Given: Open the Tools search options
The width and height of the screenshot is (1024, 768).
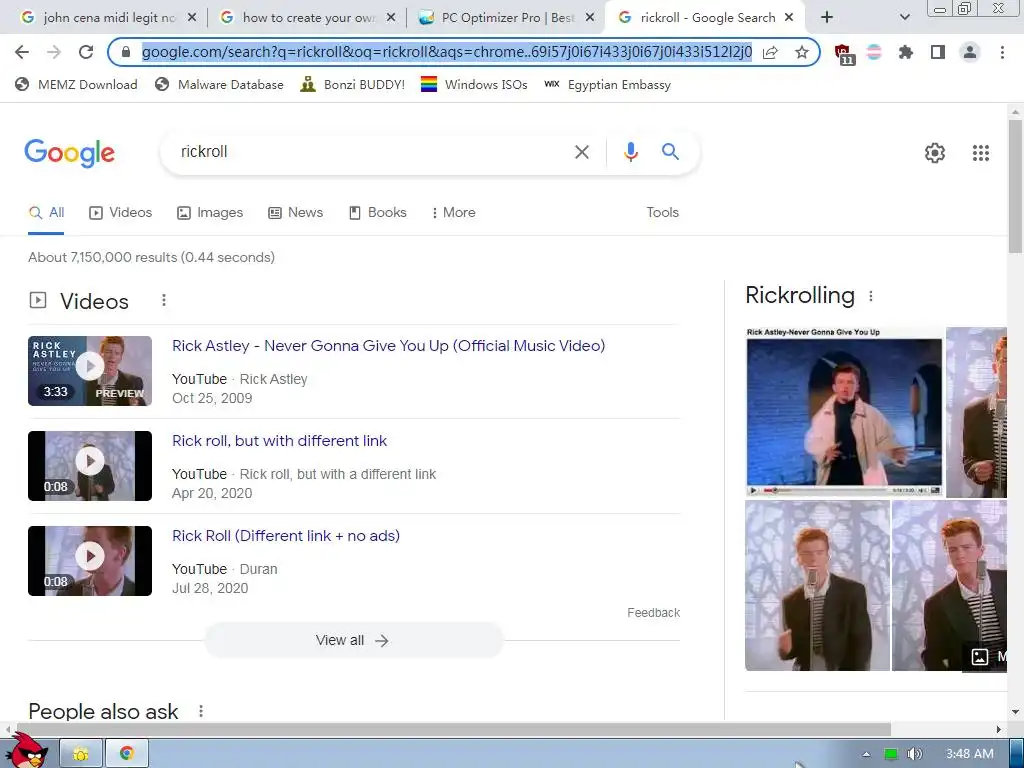Looking at the screenshot, I should 662,212.
